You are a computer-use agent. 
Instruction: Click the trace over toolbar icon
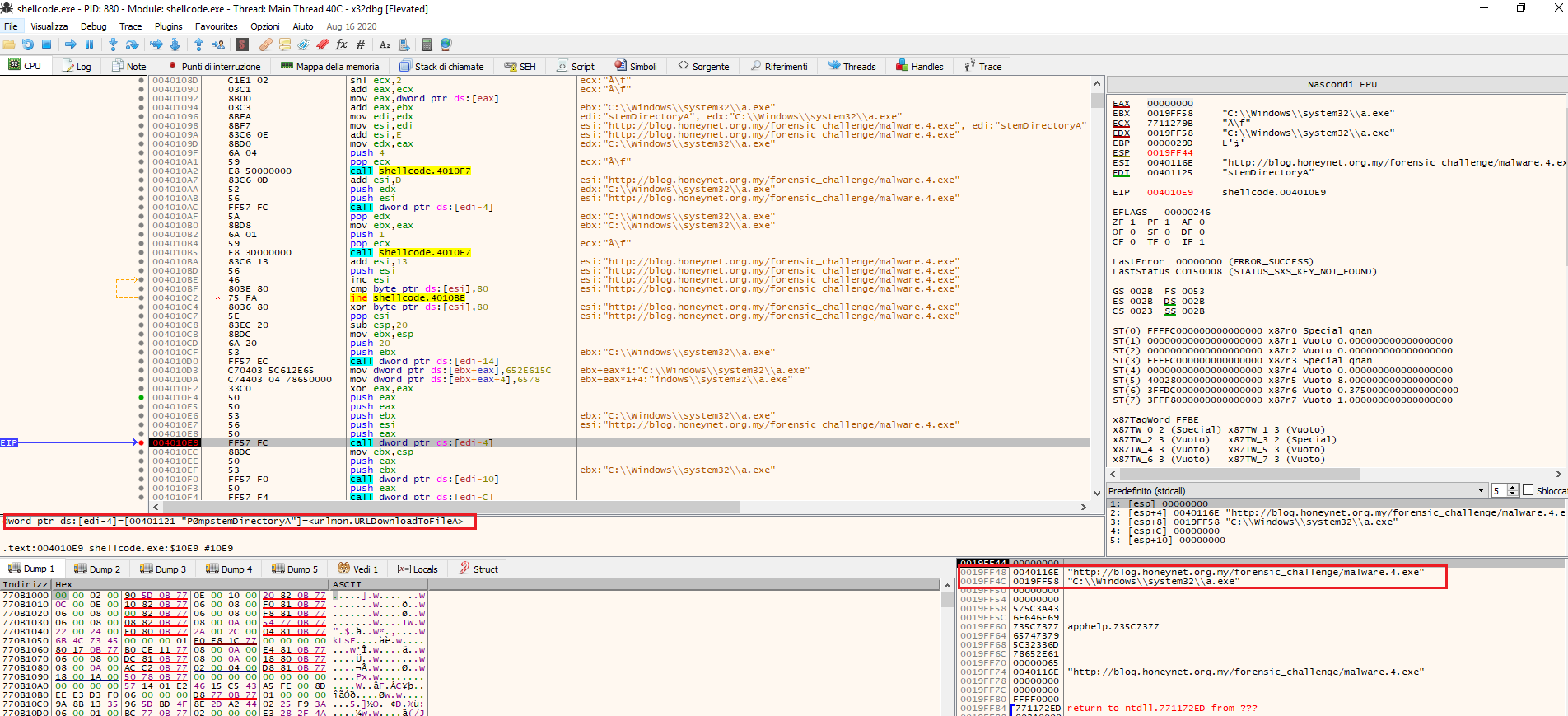[x=175, y=44]
